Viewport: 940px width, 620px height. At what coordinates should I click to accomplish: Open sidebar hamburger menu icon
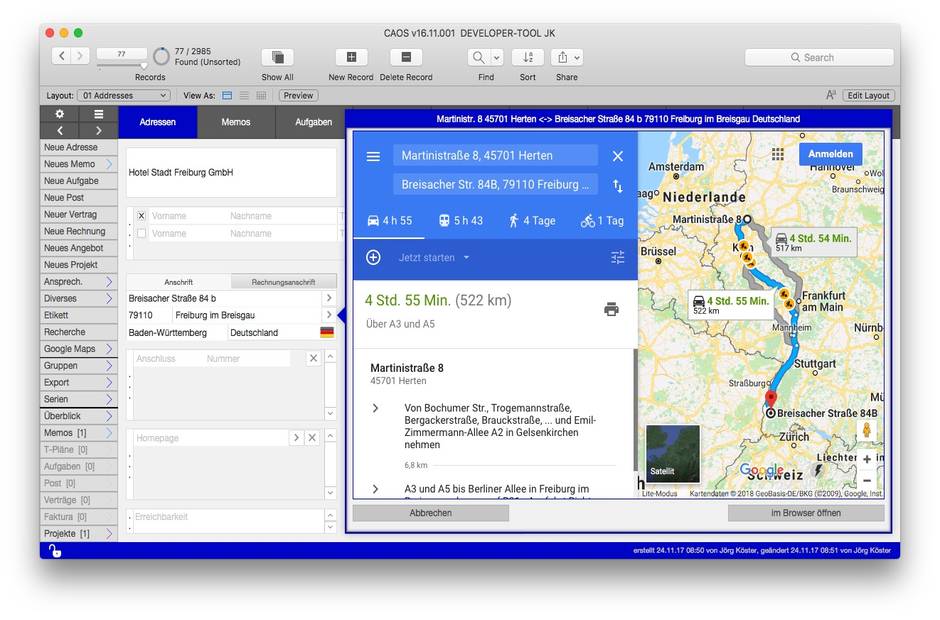pos(99,114)
